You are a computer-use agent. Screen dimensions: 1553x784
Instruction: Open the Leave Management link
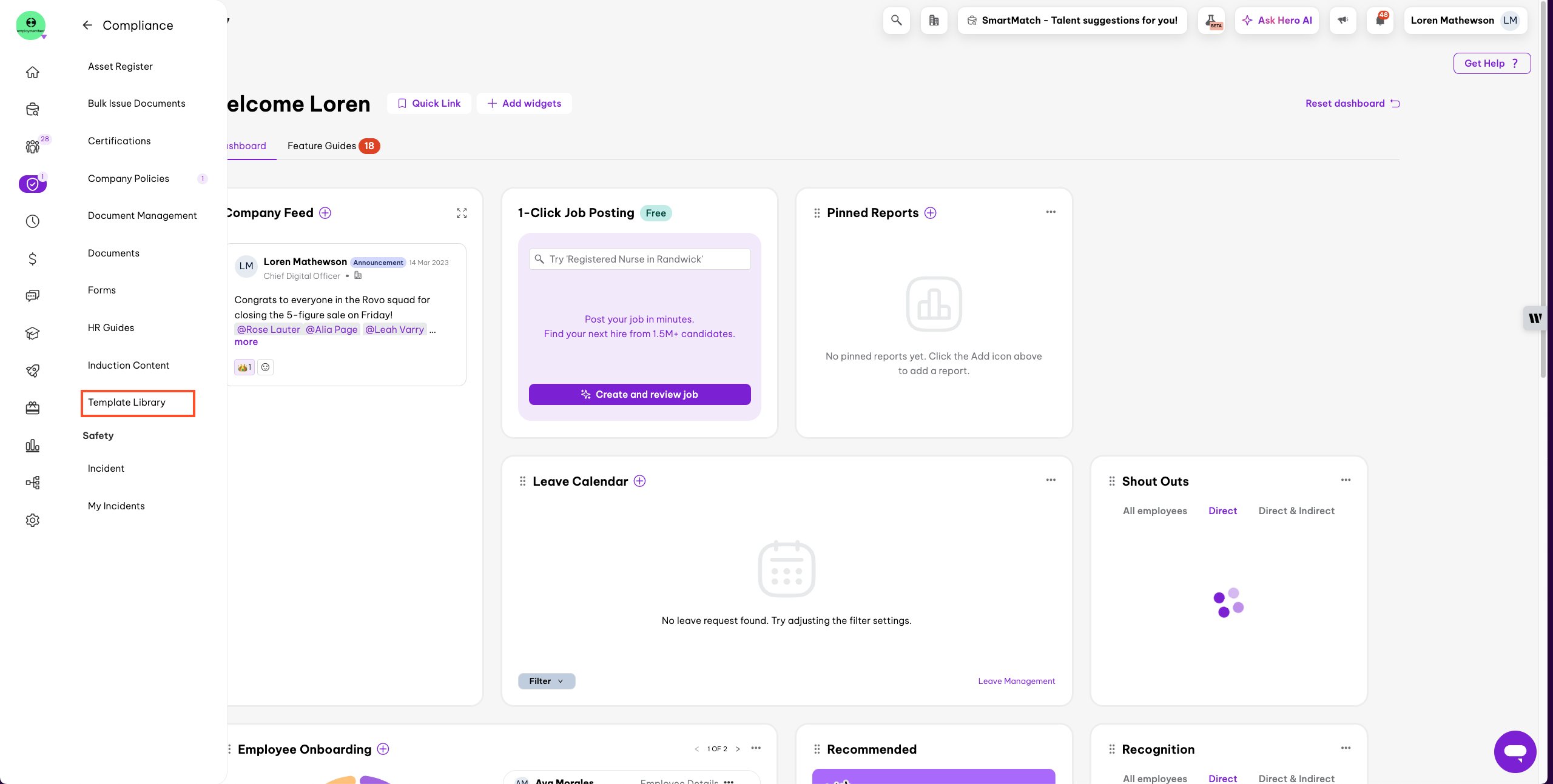[x=1016, y=681]
